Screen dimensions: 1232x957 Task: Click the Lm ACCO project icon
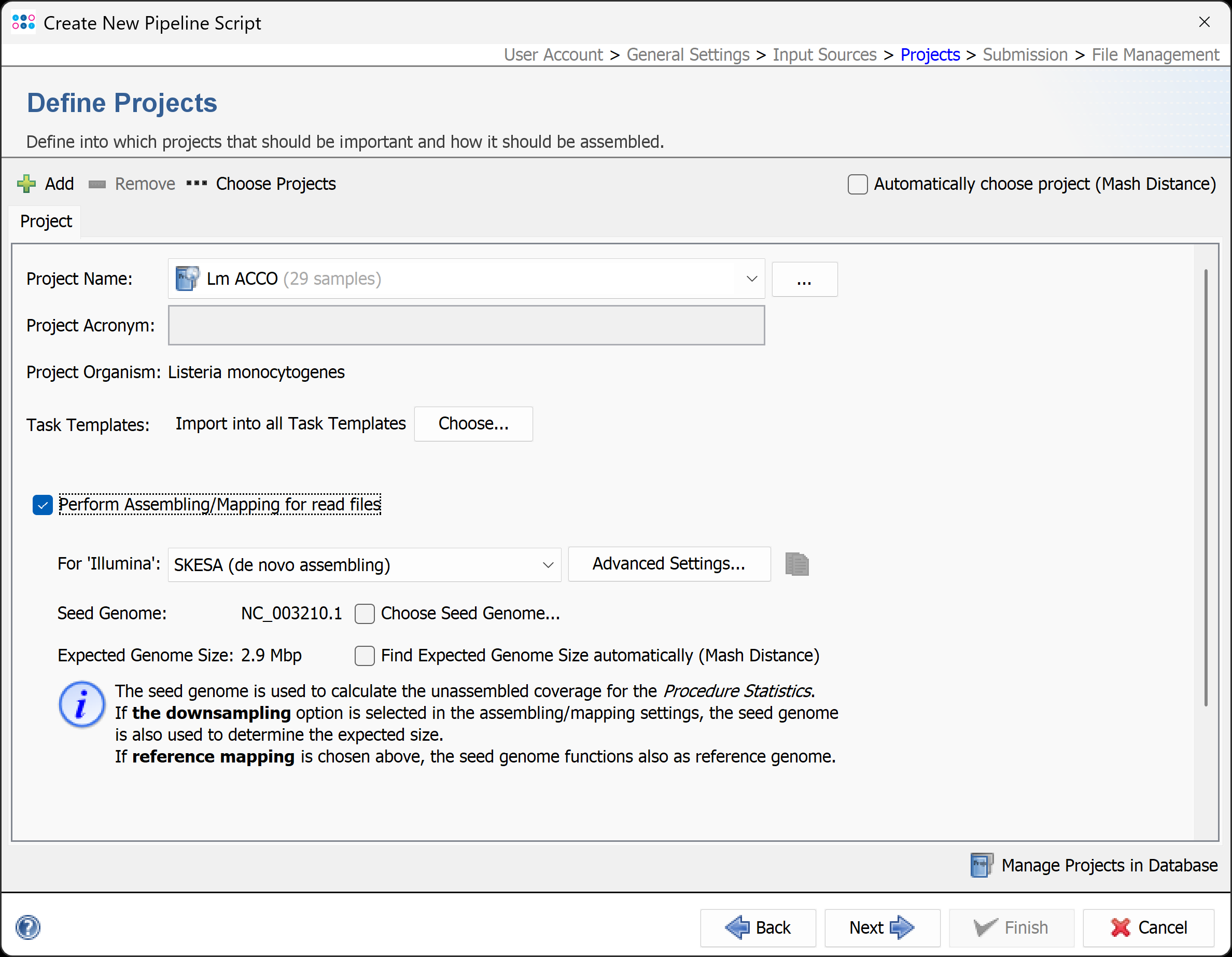click(187, 279)
